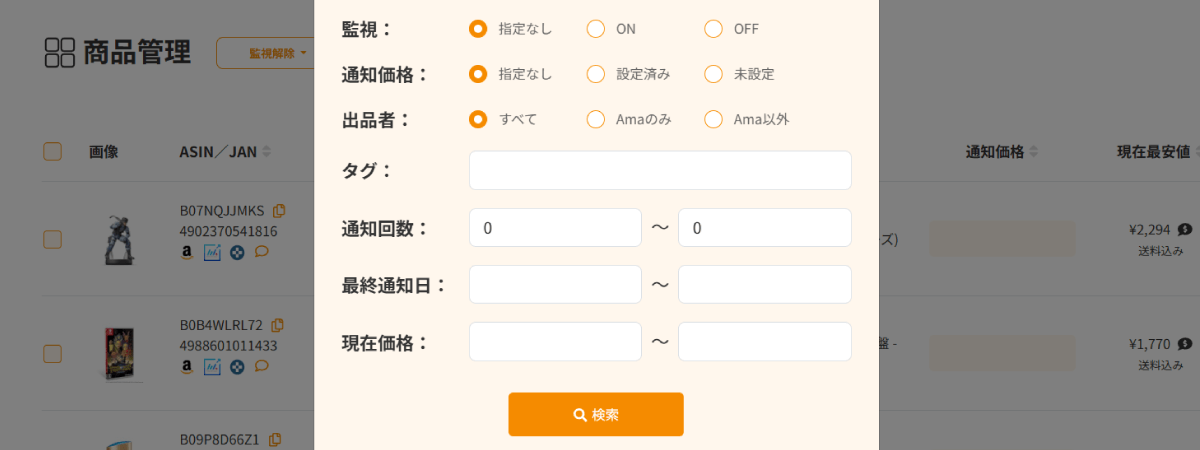Sort by 通知価格 column arrows
The height and width of the screenshot is (450, 1200).
pyautogui.click(x=1033, y=152)
